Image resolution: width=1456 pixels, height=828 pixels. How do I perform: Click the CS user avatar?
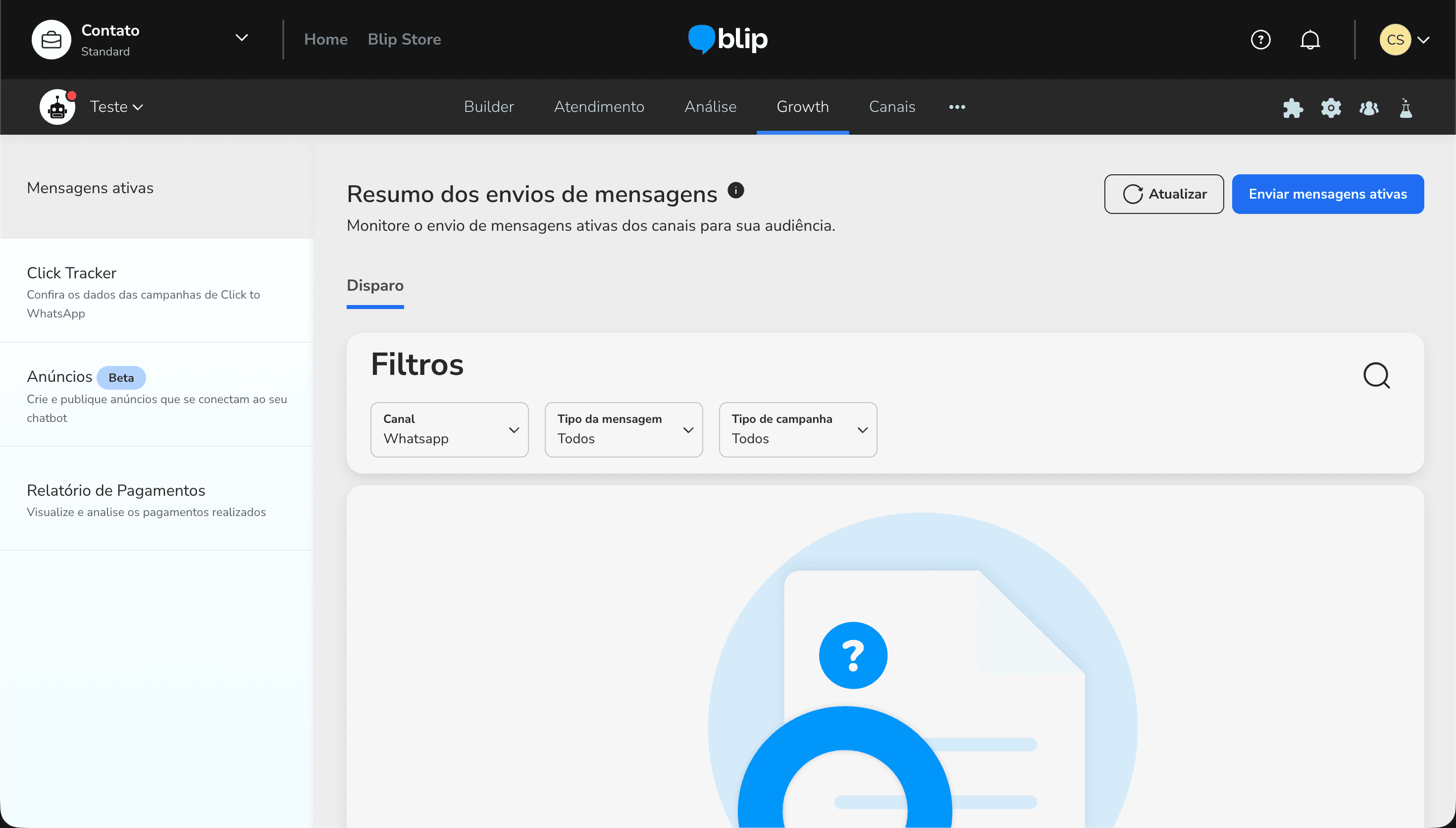[1395, 39]
